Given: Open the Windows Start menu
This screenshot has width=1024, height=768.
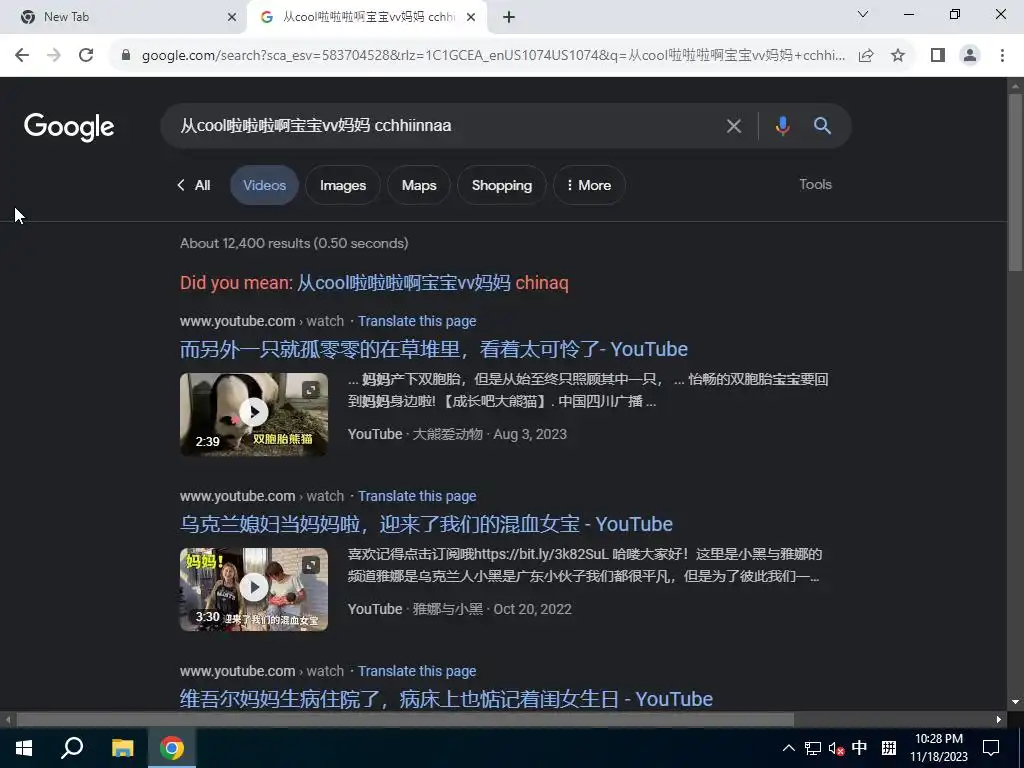Looking at the screenshot, I should (x=24, y=748).
